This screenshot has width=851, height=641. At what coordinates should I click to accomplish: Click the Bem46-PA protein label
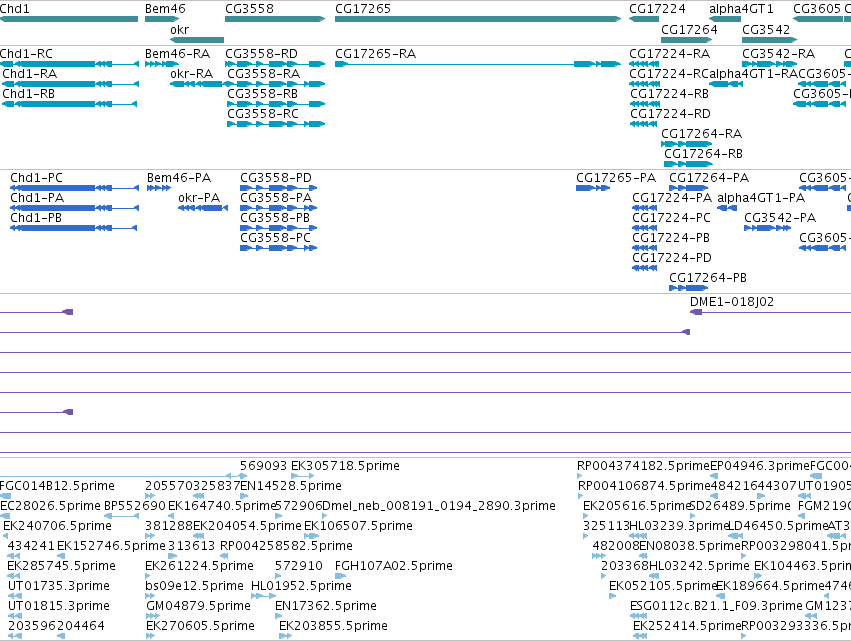click(179, 178)
